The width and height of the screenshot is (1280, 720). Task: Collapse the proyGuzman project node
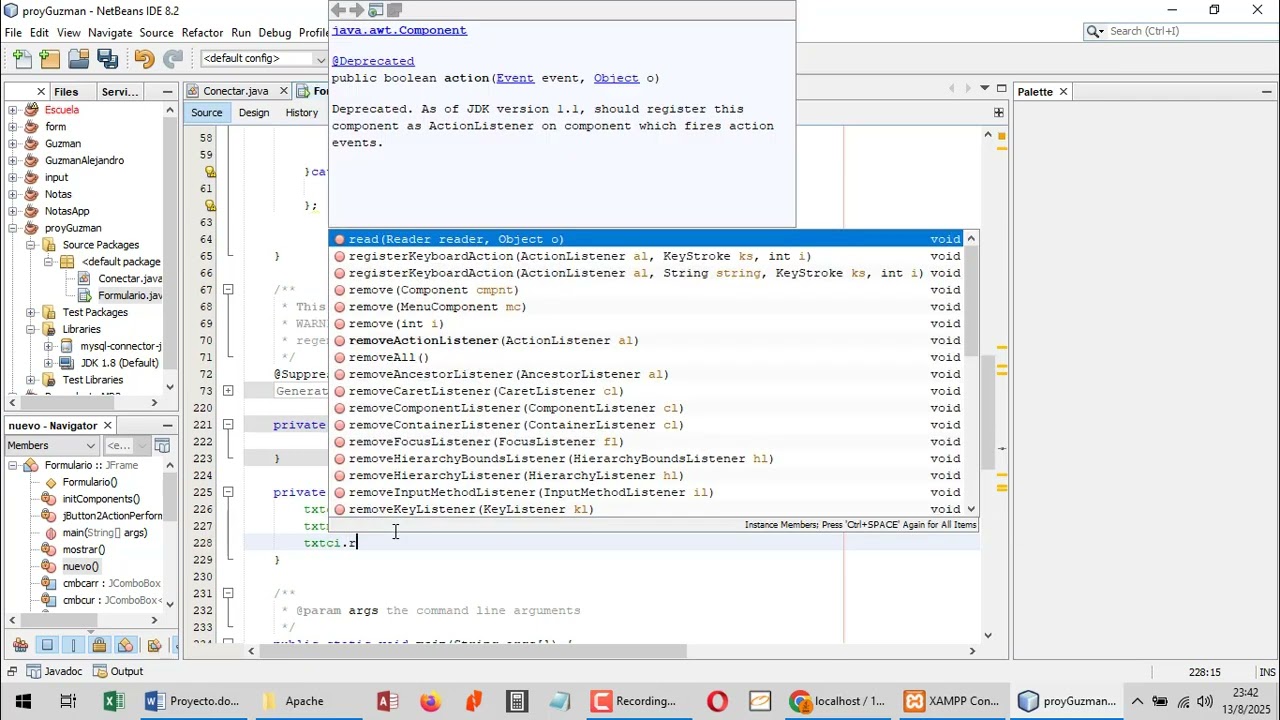pos(13,228)
